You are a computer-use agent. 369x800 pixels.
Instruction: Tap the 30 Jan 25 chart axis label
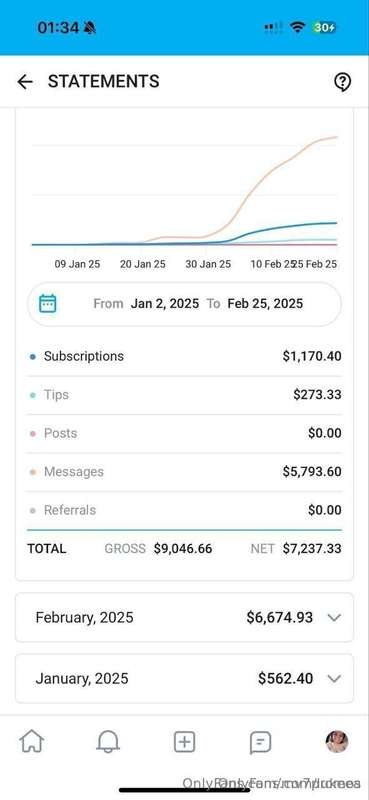tap(208, 264)
